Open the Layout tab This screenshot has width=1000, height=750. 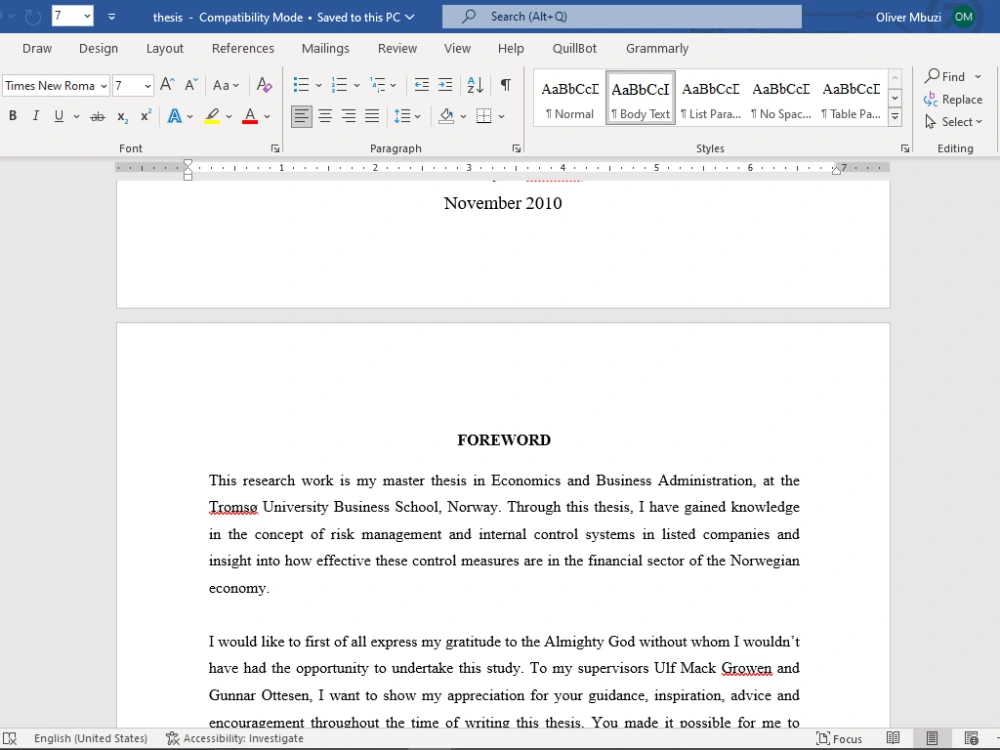[x=165, y=48]
